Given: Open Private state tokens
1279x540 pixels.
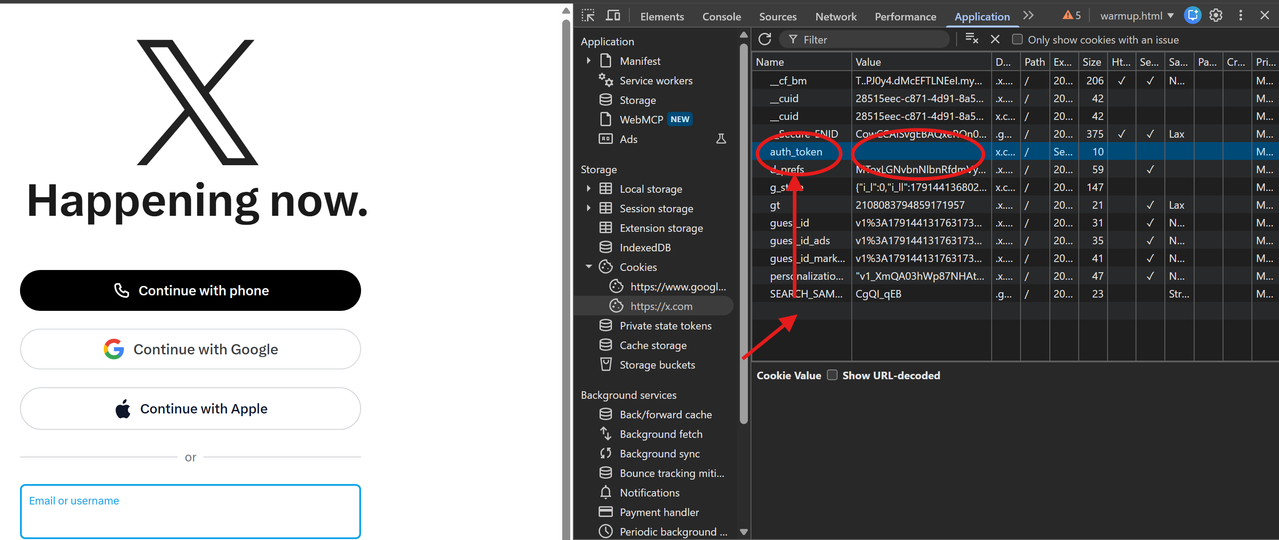Looking at the screenshot, I should click(x=665, y=325).
